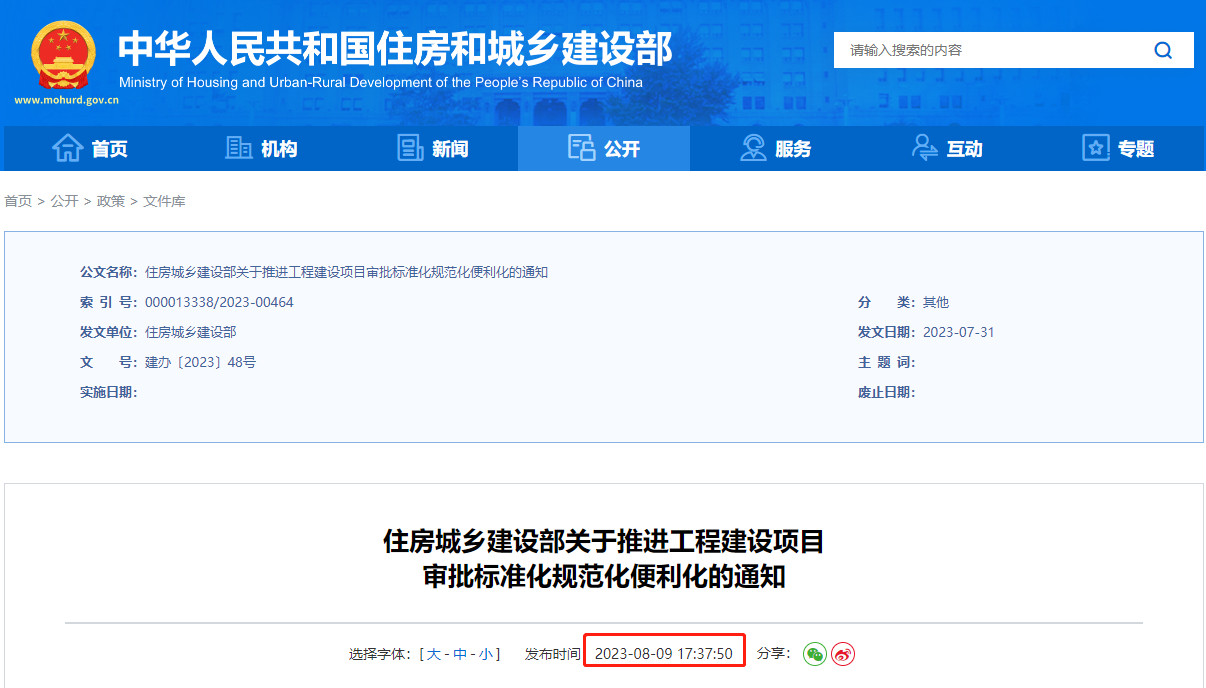The width and height of the screenshot is (1206, 688).
Task: Click the headset icon beside 服务
Action: click(x=753, y=148)
